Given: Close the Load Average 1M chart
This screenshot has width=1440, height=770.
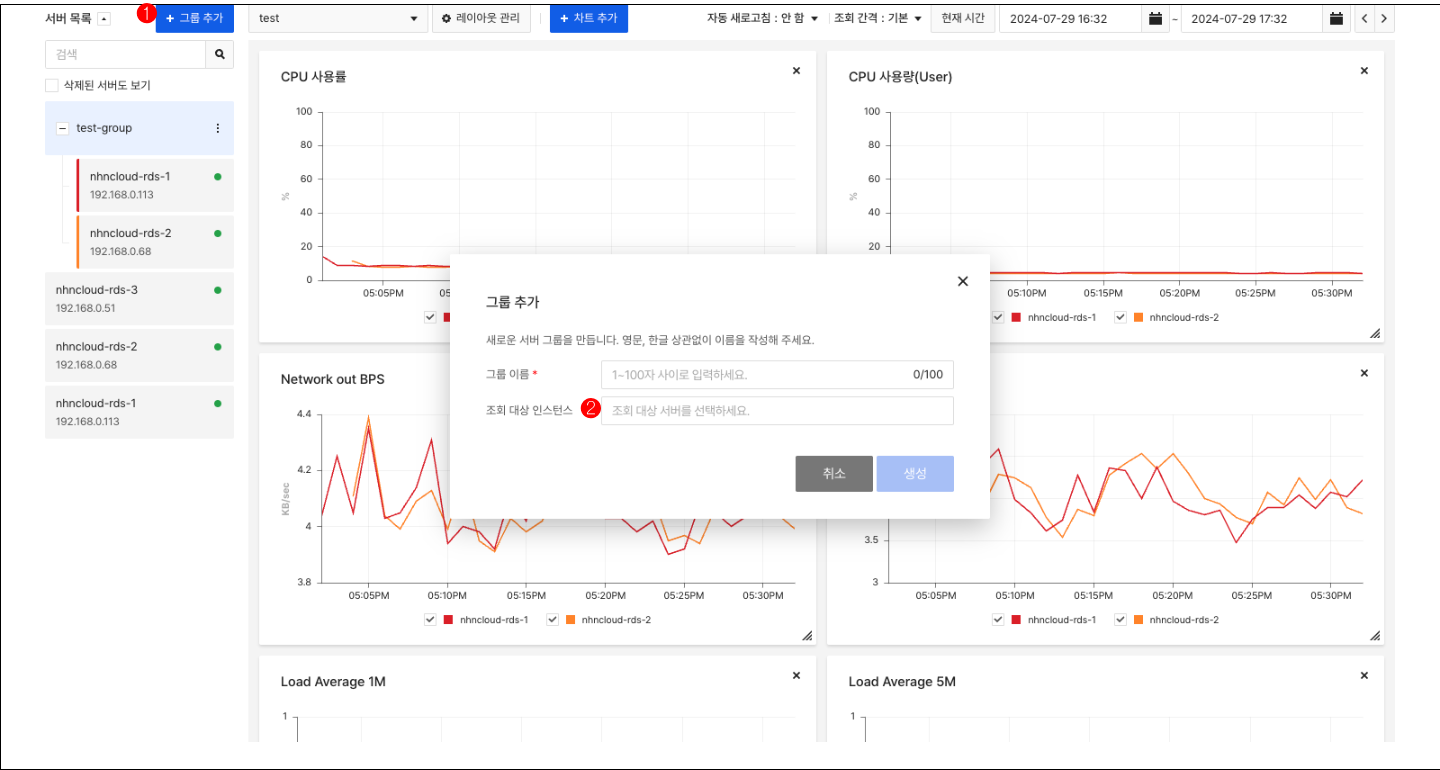Looking at the screenshot, I should click(x=796, y=675).
